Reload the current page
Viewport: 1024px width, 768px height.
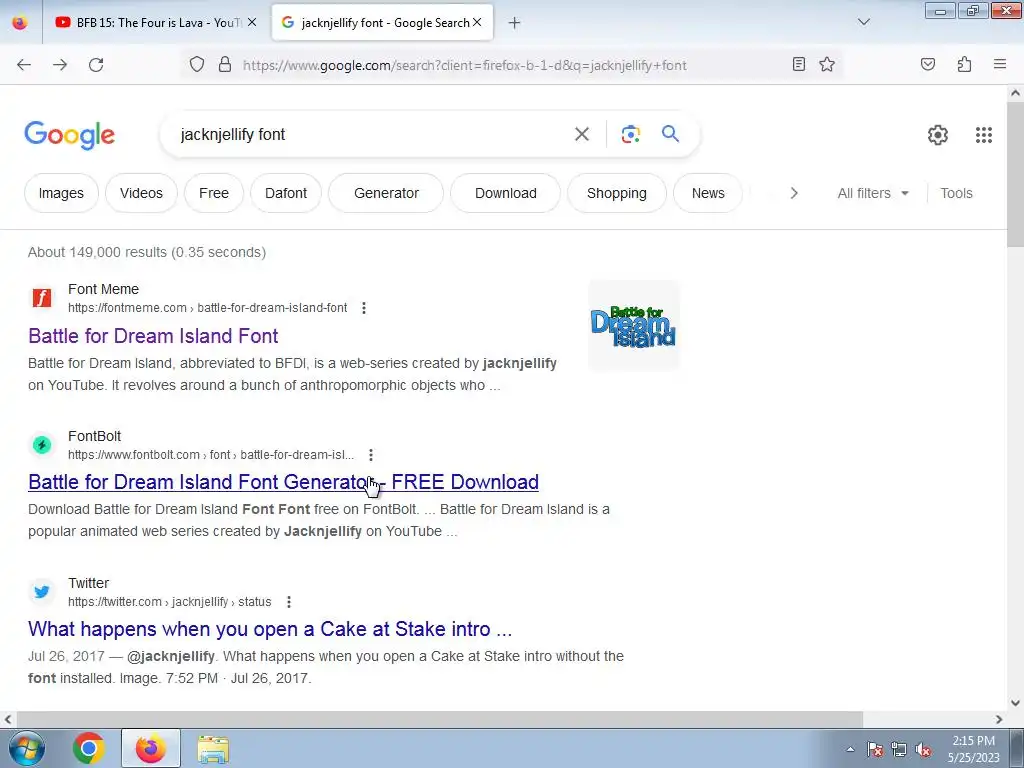96,65
